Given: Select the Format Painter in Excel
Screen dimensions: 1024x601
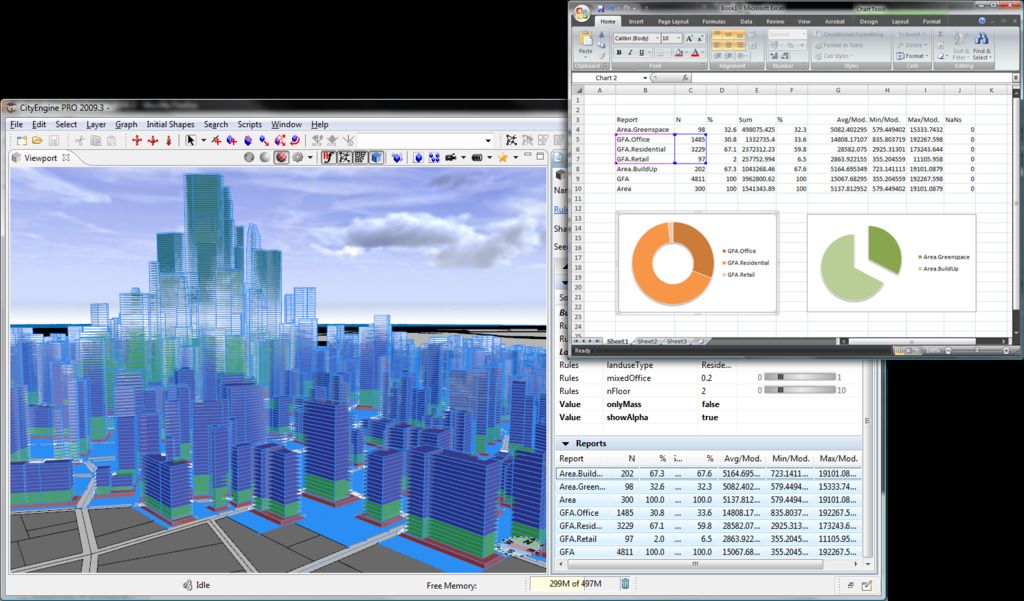Looking at the screenshot, I should coord(601,55).
